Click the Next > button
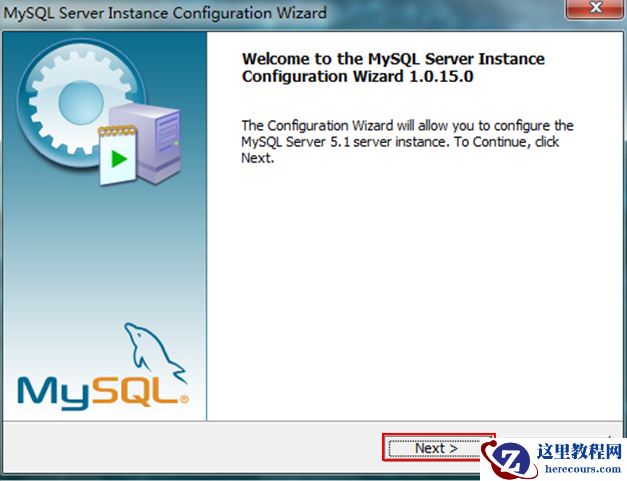 [438, 448]
